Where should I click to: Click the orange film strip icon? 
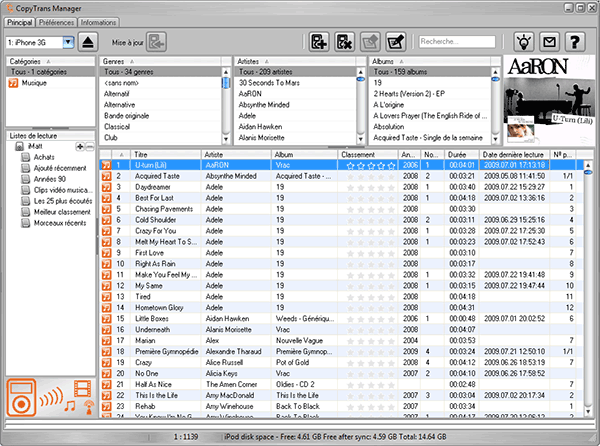pyautogui.click(x=83, y=388)
